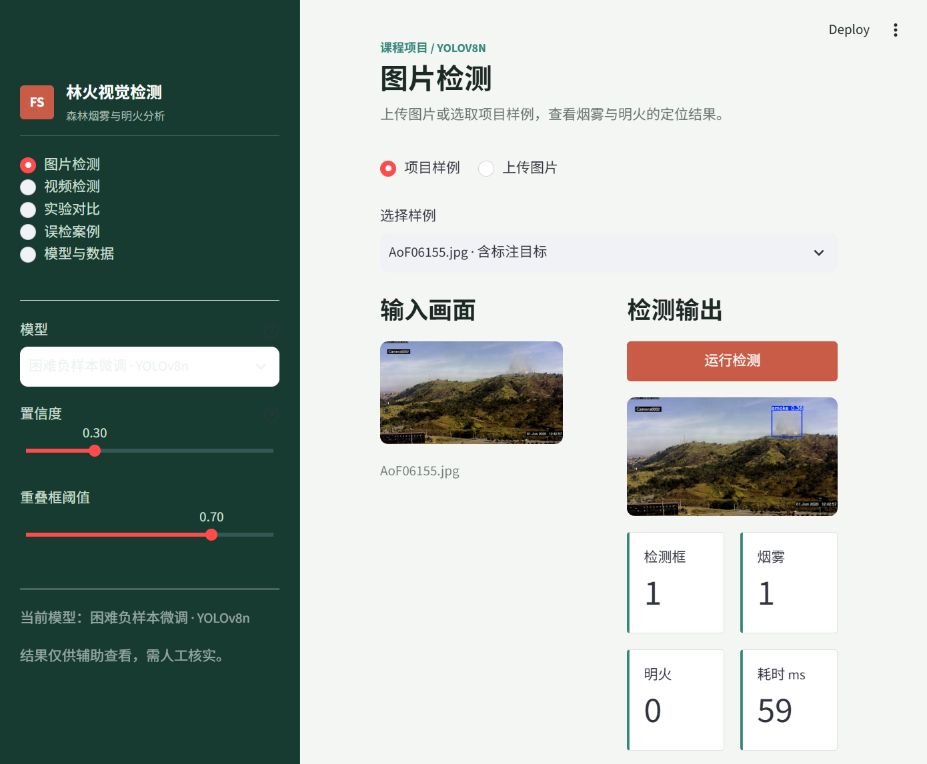This screenshot has width=927, height=764.
Task: Select 实验对比 in sidebar navigation
Action: [60, 209]
